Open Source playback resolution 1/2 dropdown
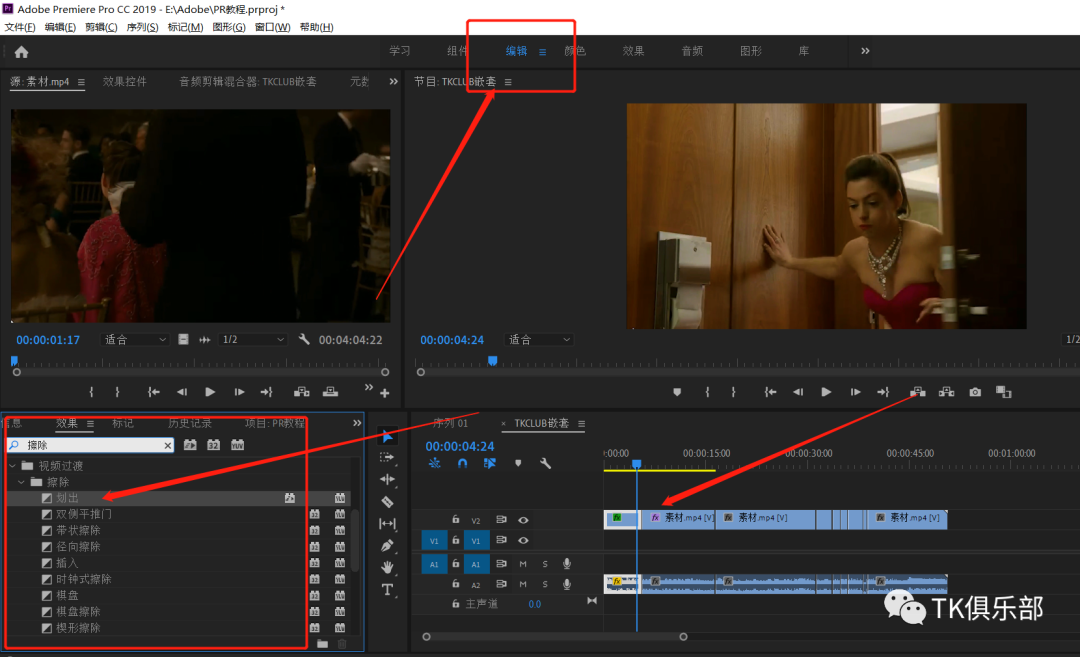 coord(252,340)
